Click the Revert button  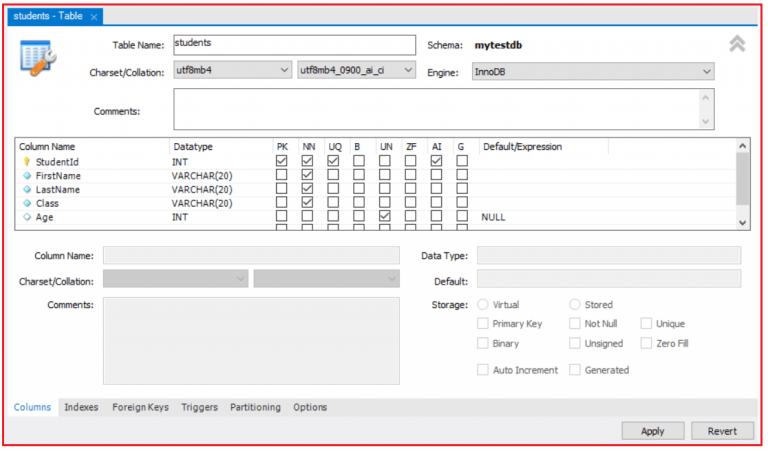click(722, 431)
